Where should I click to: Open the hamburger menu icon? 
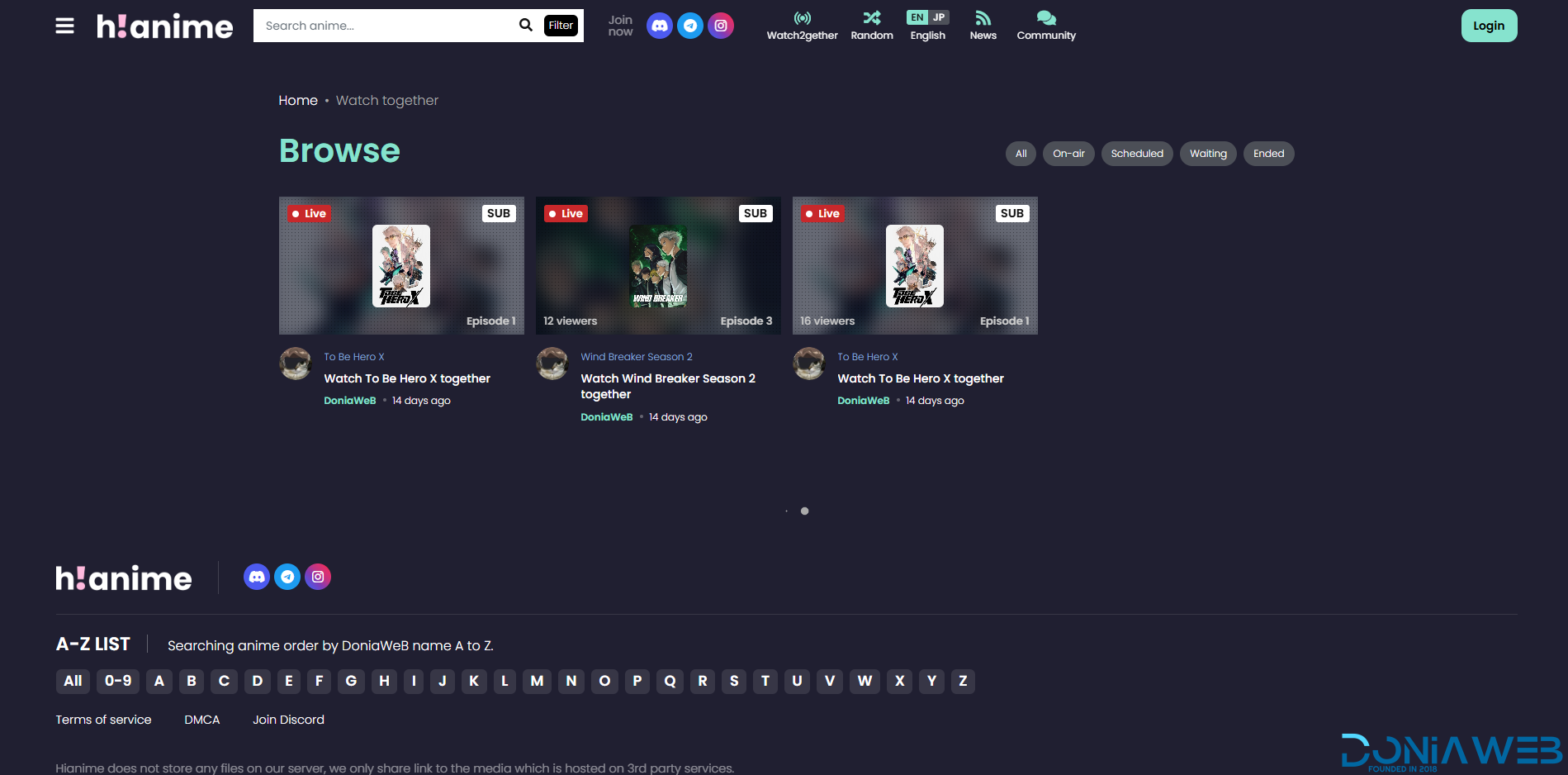(64, 26)
